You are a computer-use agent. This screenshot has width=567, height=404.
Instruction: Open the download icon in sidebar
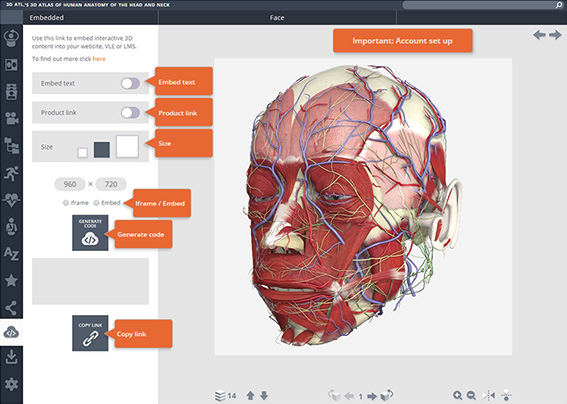pyautogui.click(x=11, y=357)
